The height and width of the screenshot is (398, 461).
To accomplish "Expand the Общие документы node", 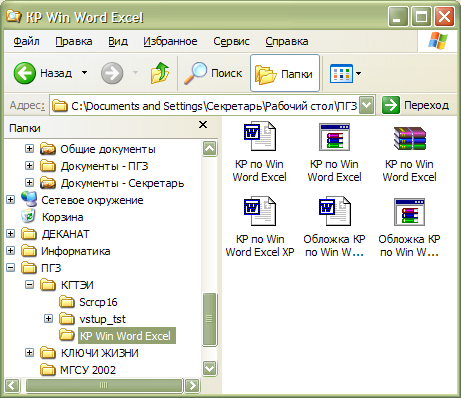I will click(x=29, y=149).
